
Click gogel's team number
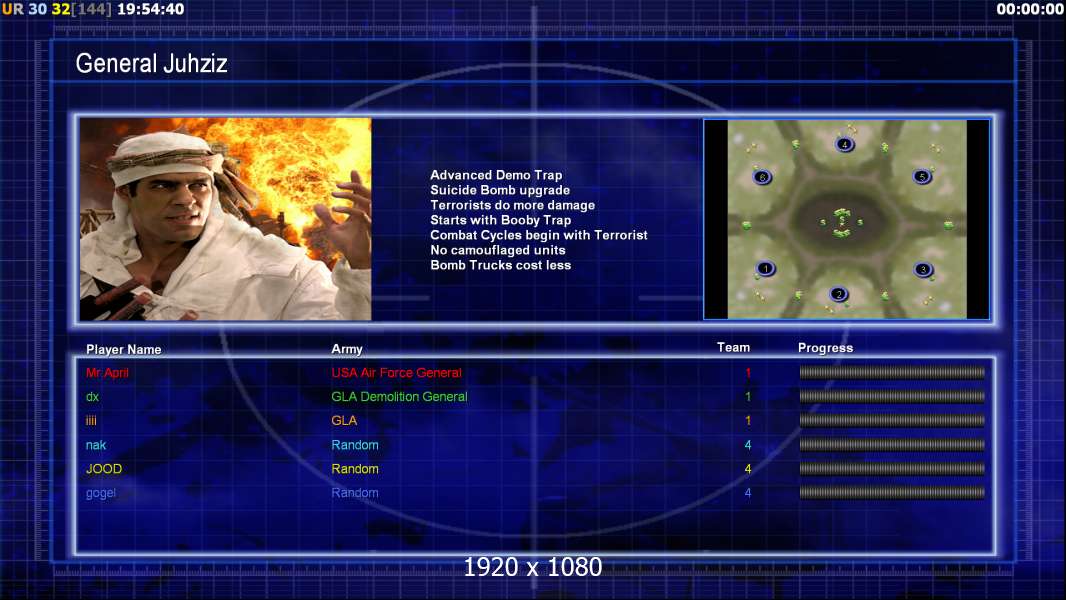[x=748, y=493]
